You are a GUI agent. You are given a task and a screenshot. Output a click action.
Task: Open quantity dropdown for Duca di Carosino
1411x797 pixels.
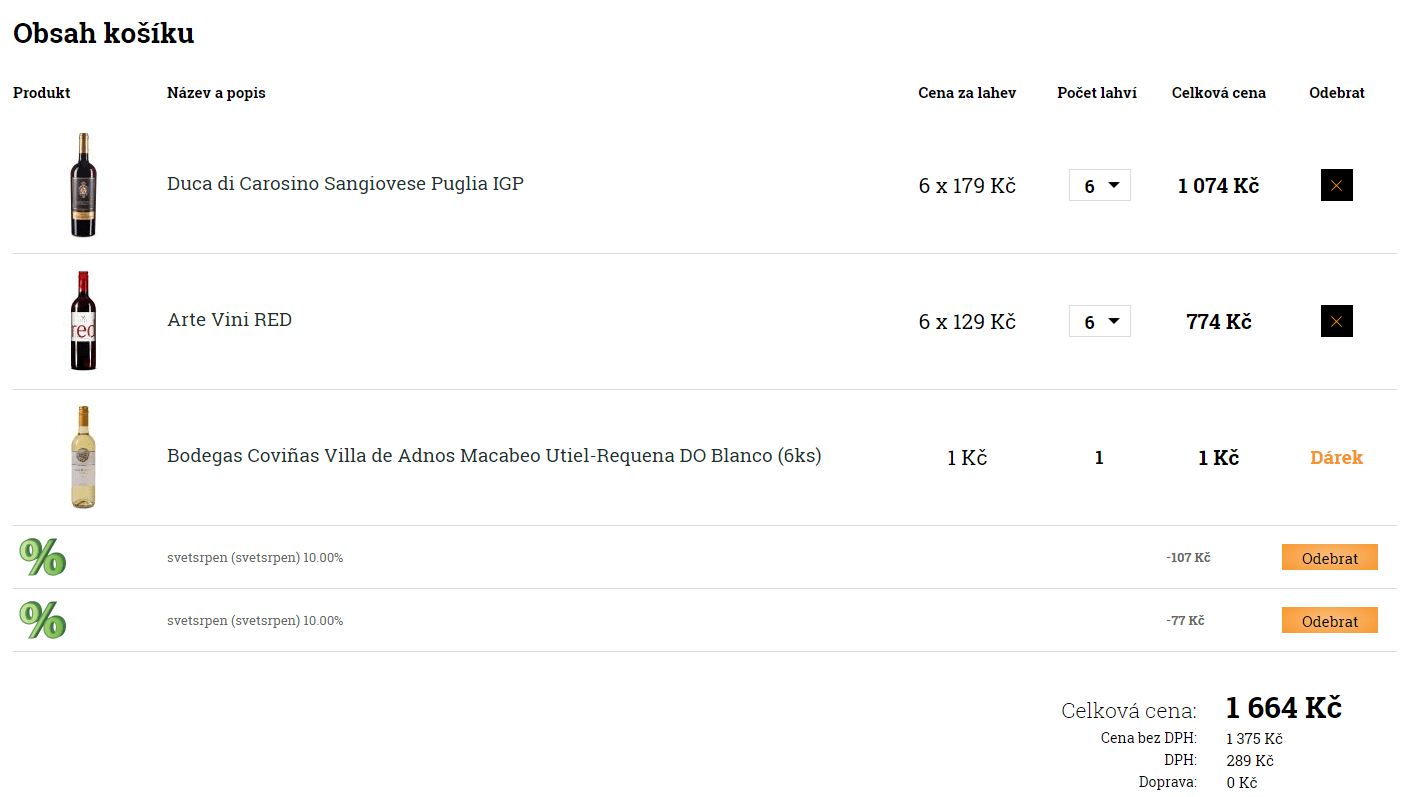click(1100, 185)
